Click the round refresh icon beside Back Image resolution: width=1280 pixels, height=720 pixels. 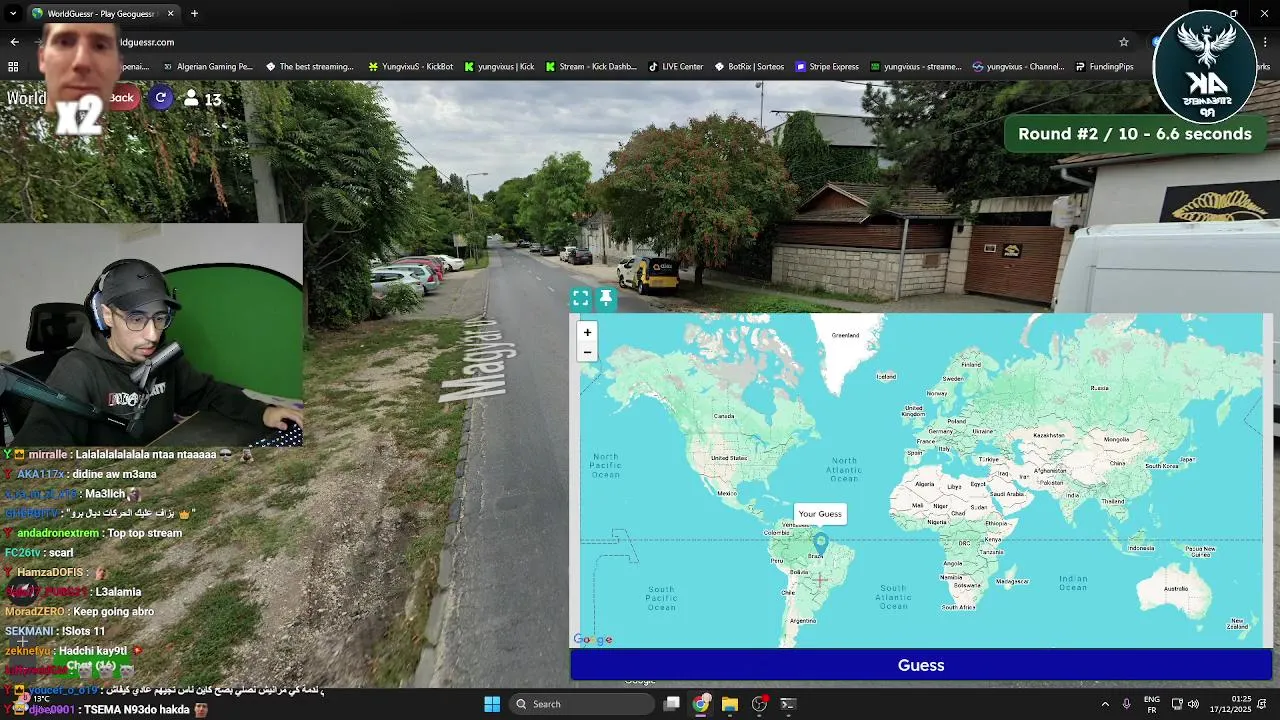tap(161, 98)
